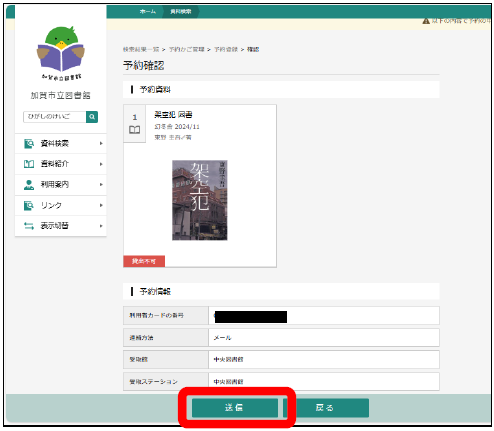Click the 利用案内 person icon
Viewport: 494px width, 431px height.
(29, 185)
